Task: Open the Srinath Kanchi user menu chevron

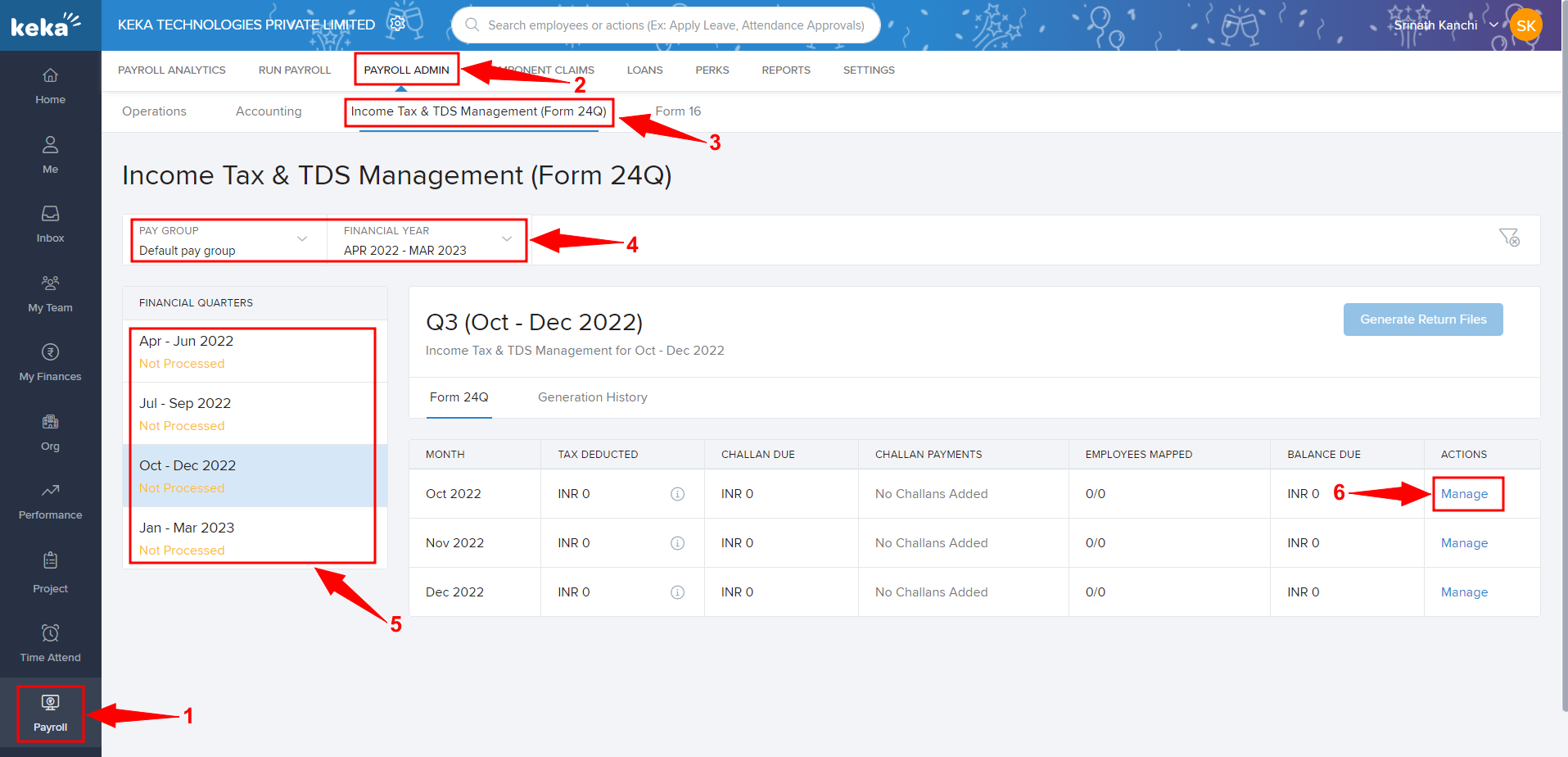Action: pos(1493,25)
